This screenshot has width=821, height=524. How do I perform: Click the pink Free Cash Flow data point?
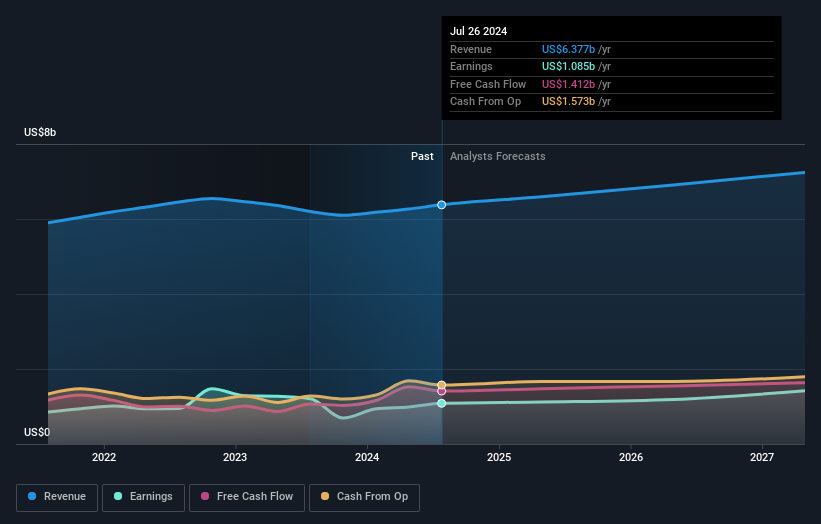441,391
